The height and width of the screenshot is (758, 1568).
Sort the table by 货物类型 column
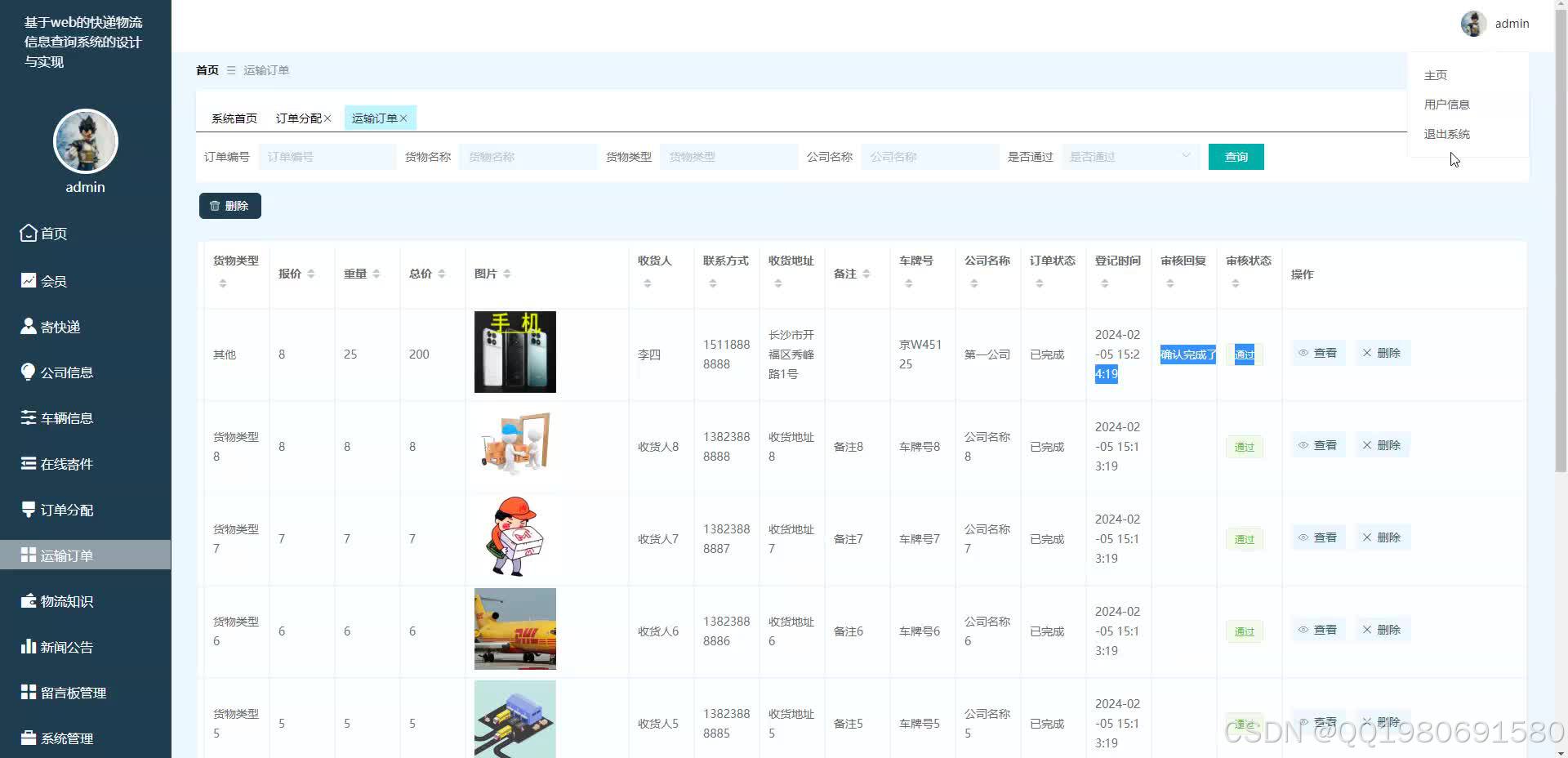[223, 283]
